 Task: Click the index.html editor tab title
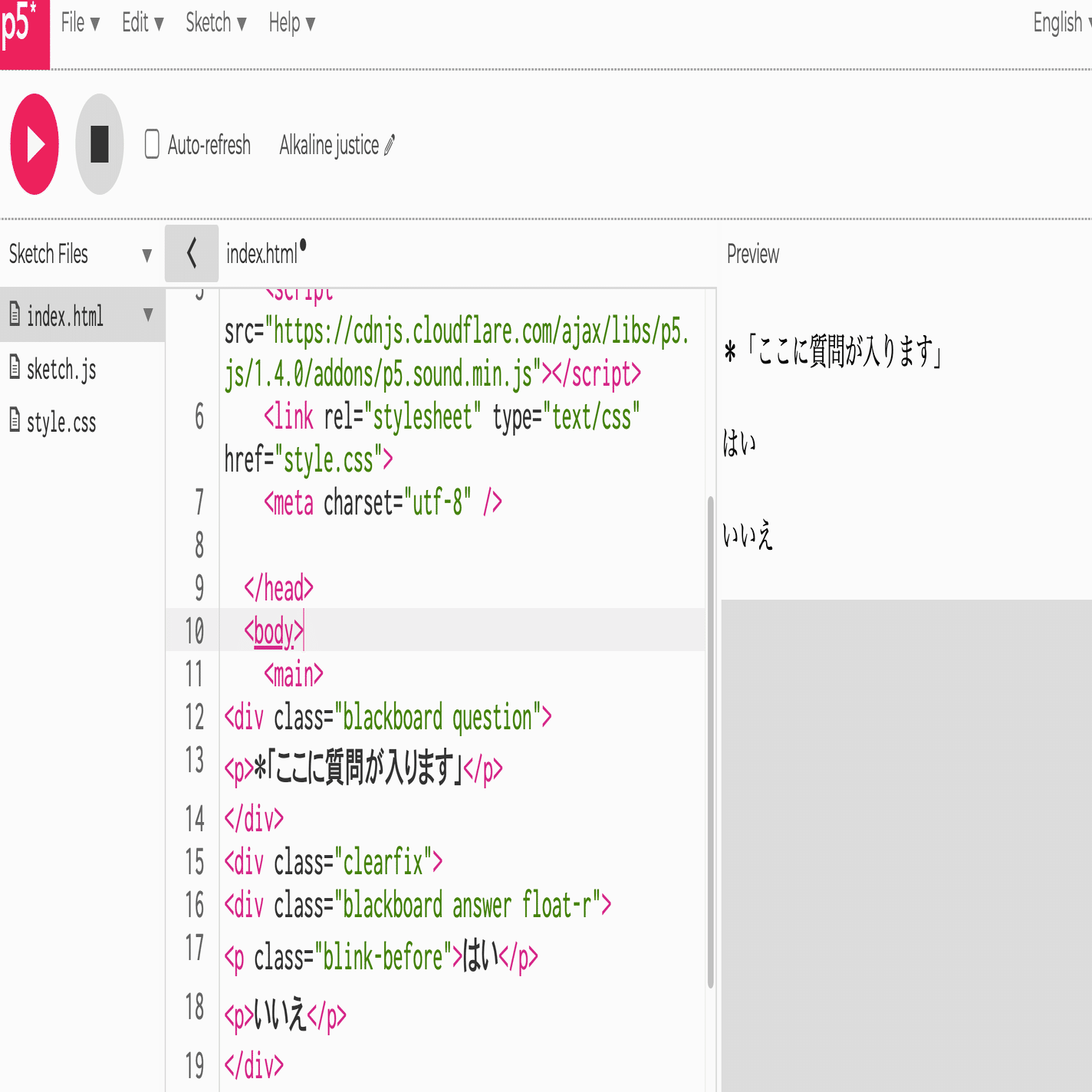261,254
